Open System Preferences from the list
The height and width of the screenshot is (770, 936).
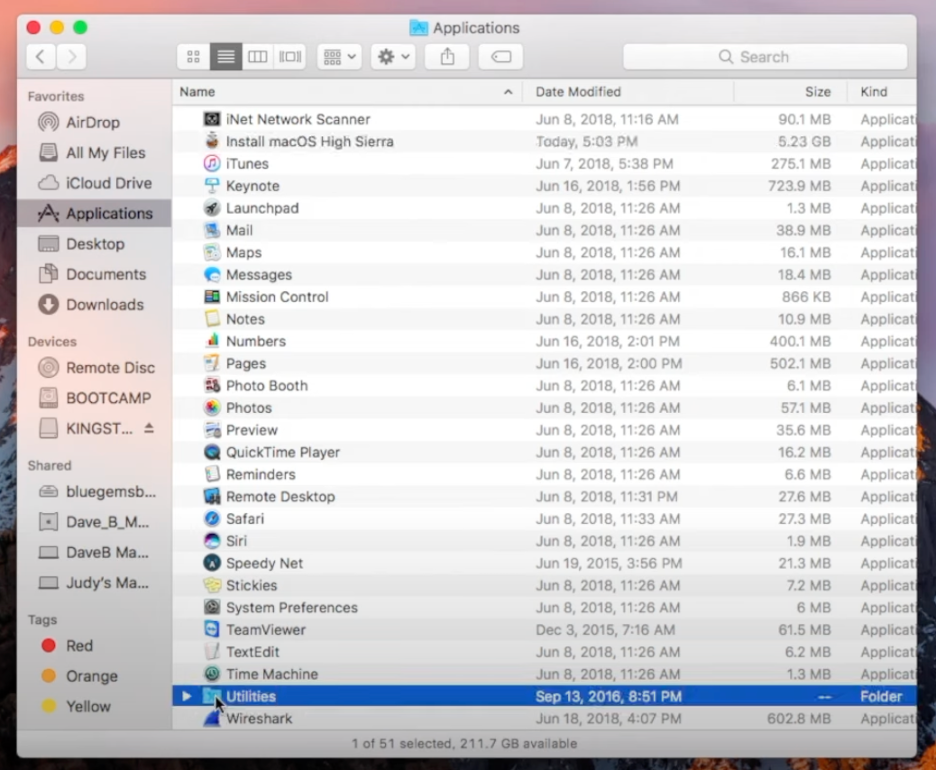point(291,607)
